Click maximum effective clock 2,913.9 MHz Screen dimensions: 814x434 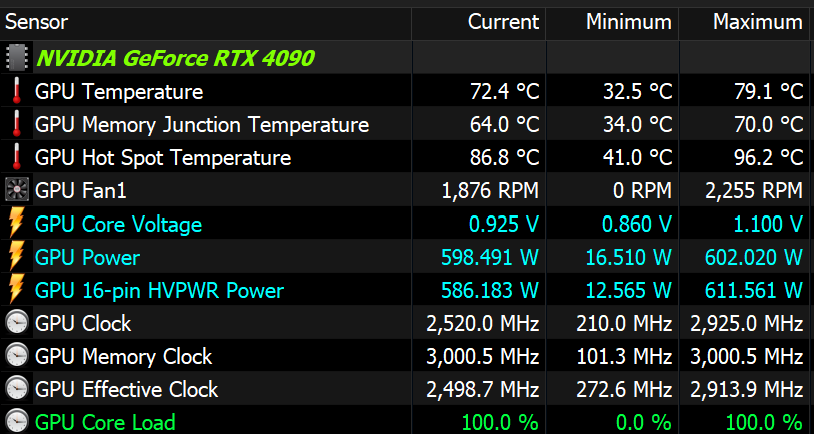point(747,390)
